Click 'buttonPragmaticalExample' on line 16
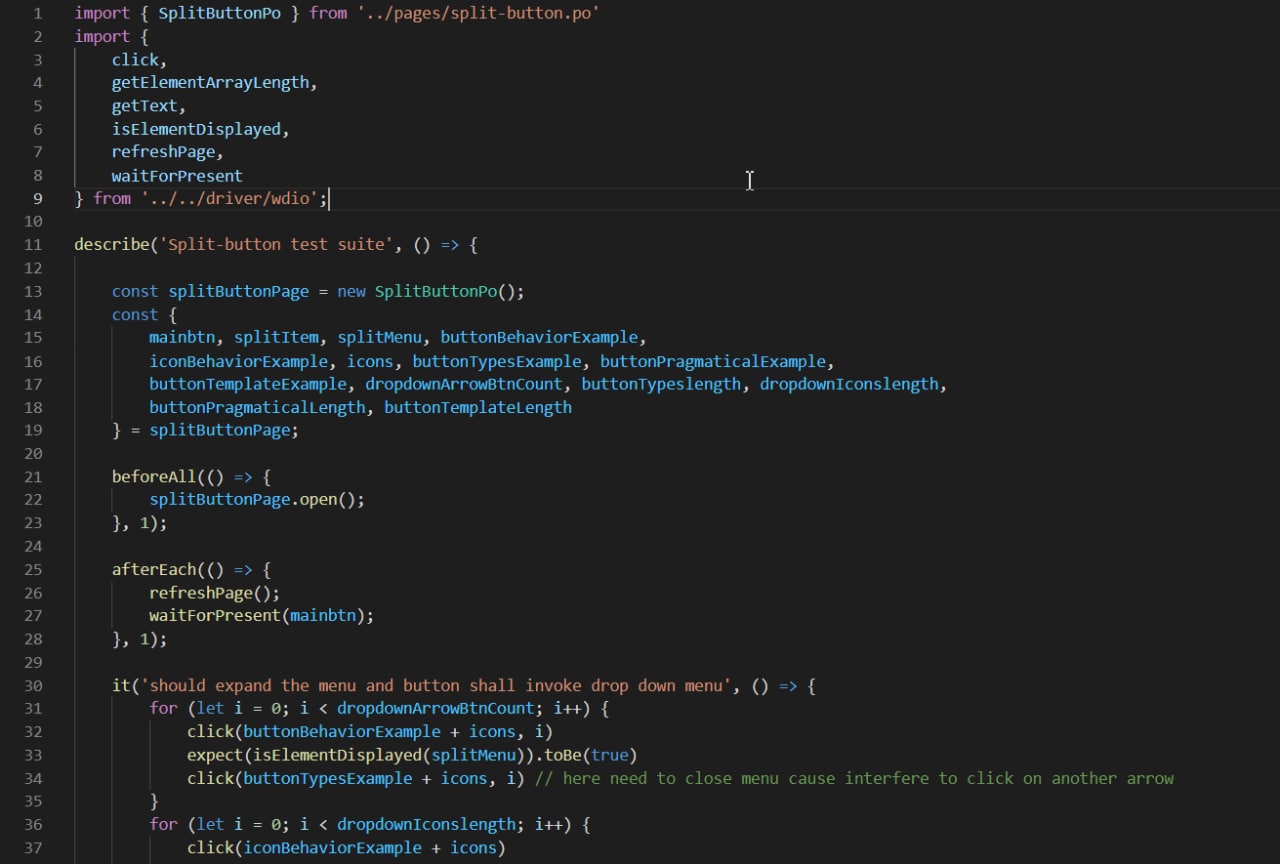This screenshot has width=1280, height=864. pos(713,361)
